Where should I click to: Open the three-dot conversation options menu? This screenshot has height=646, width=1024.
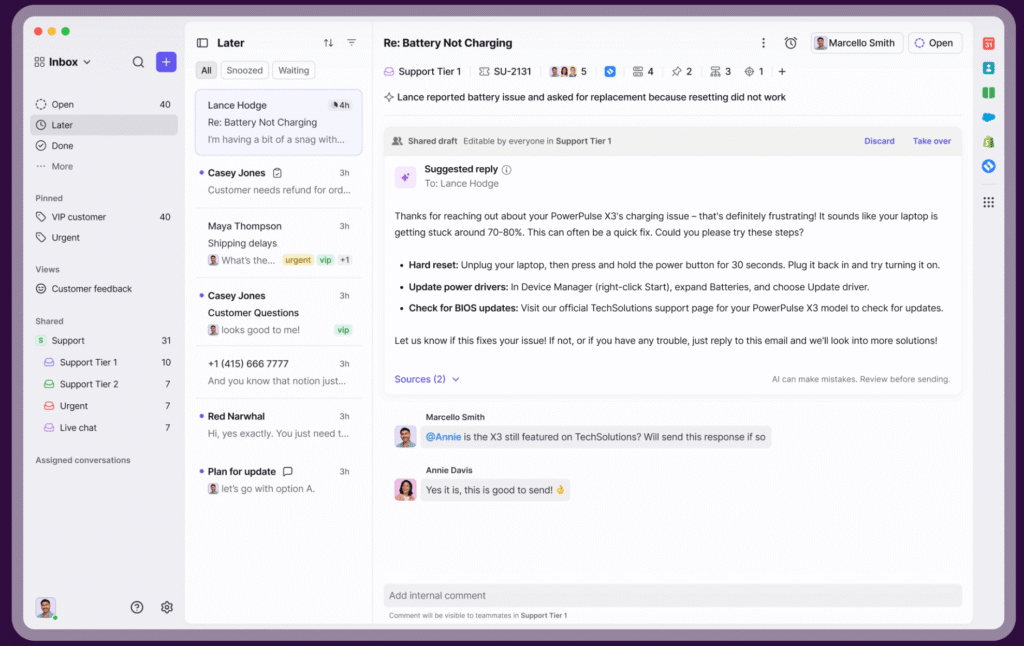click(763, 43)
